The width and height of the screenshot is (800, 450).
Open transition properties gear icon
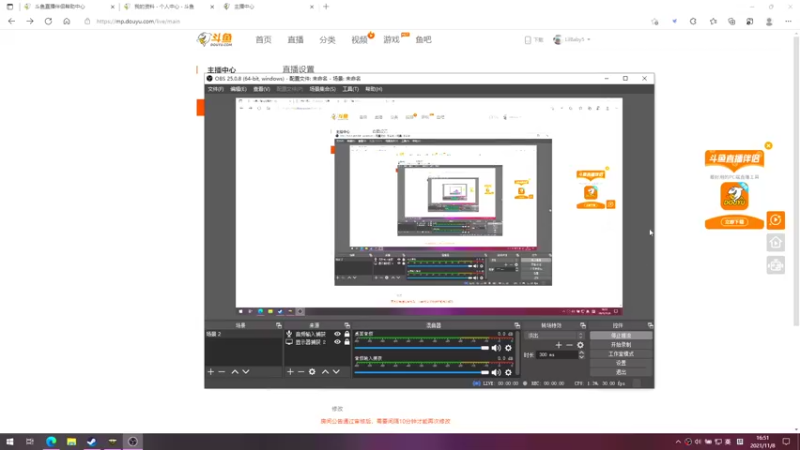(x=580, y=345)
